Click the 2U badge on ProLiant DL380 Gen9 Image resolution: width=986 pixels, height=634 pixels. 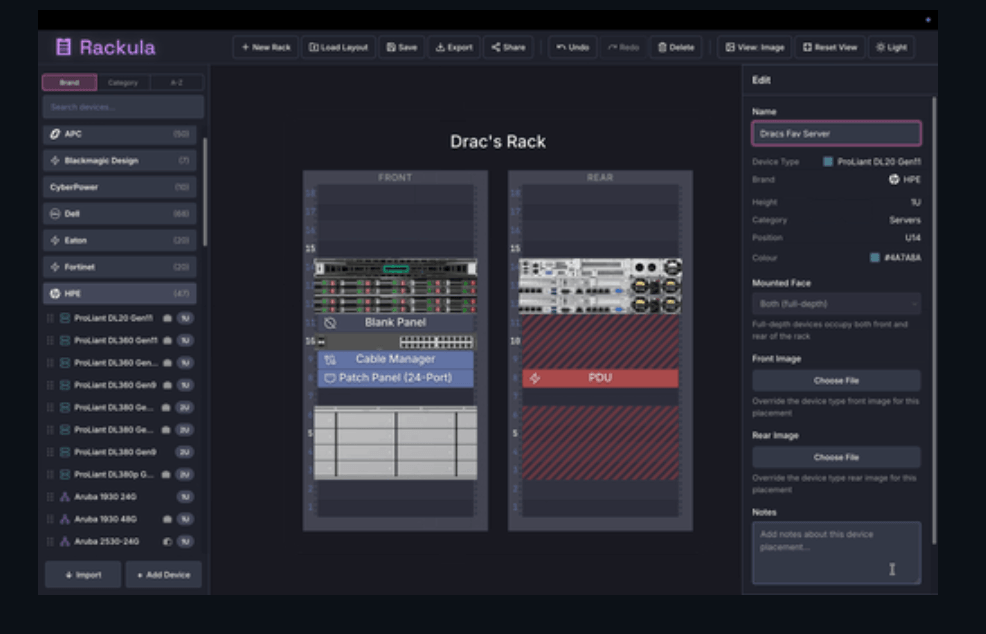point(185,452)
